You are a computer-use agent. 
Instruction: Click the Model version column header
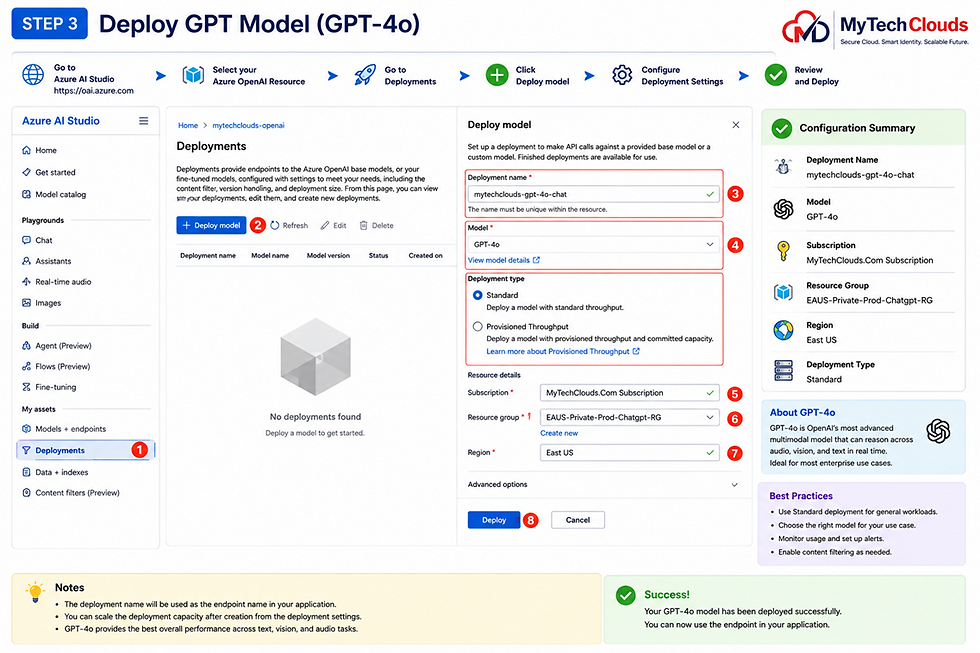pos(328,256)
